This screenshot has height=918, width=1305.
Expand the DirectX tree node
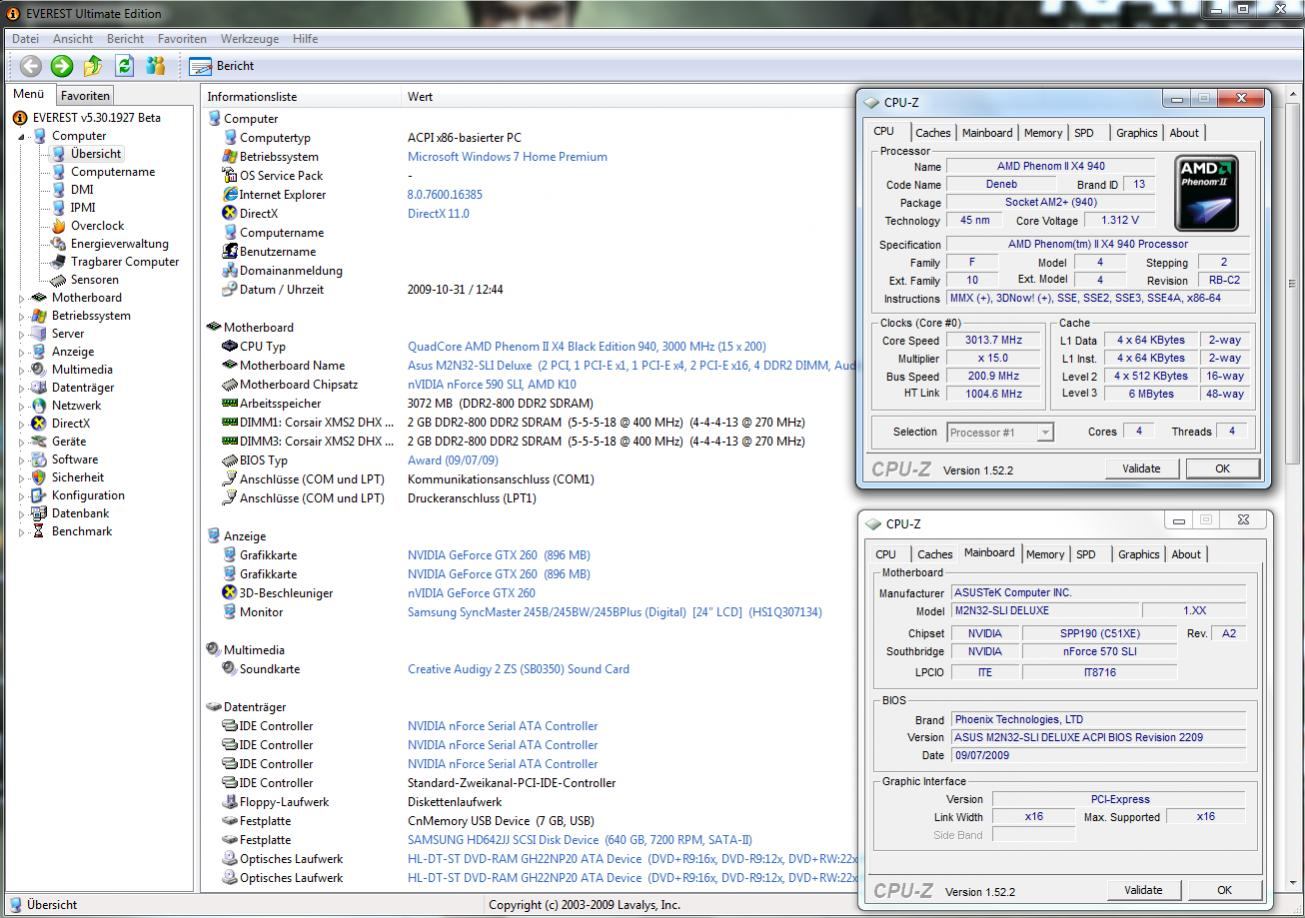(23, 424)
